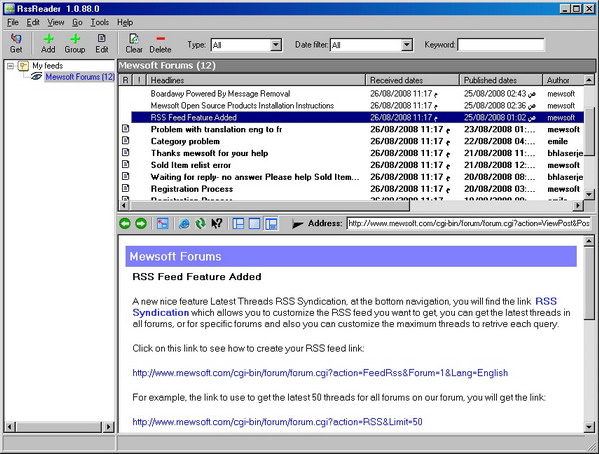Click unread icon for Thanks mewsoft row
The height and width of the screenshot is (454, 599).
pyautogui.click(x=125, y=152)
